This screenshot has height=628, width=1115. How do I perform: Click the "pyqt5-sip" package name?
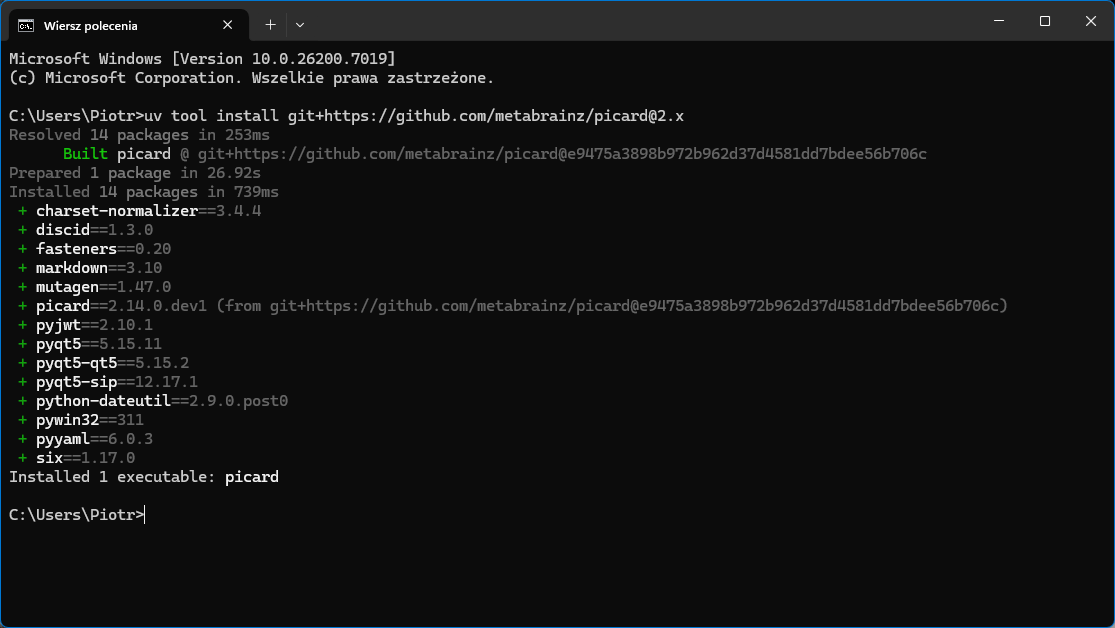tap(76, 382)
